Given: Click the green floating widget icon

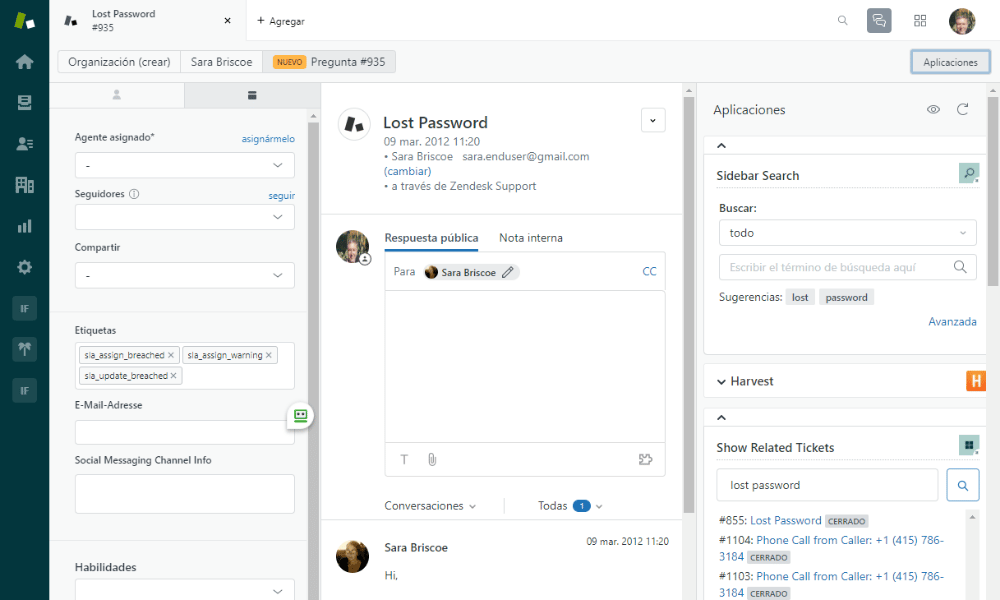Looking at the screenshot, I should click(x=300, y=416).
